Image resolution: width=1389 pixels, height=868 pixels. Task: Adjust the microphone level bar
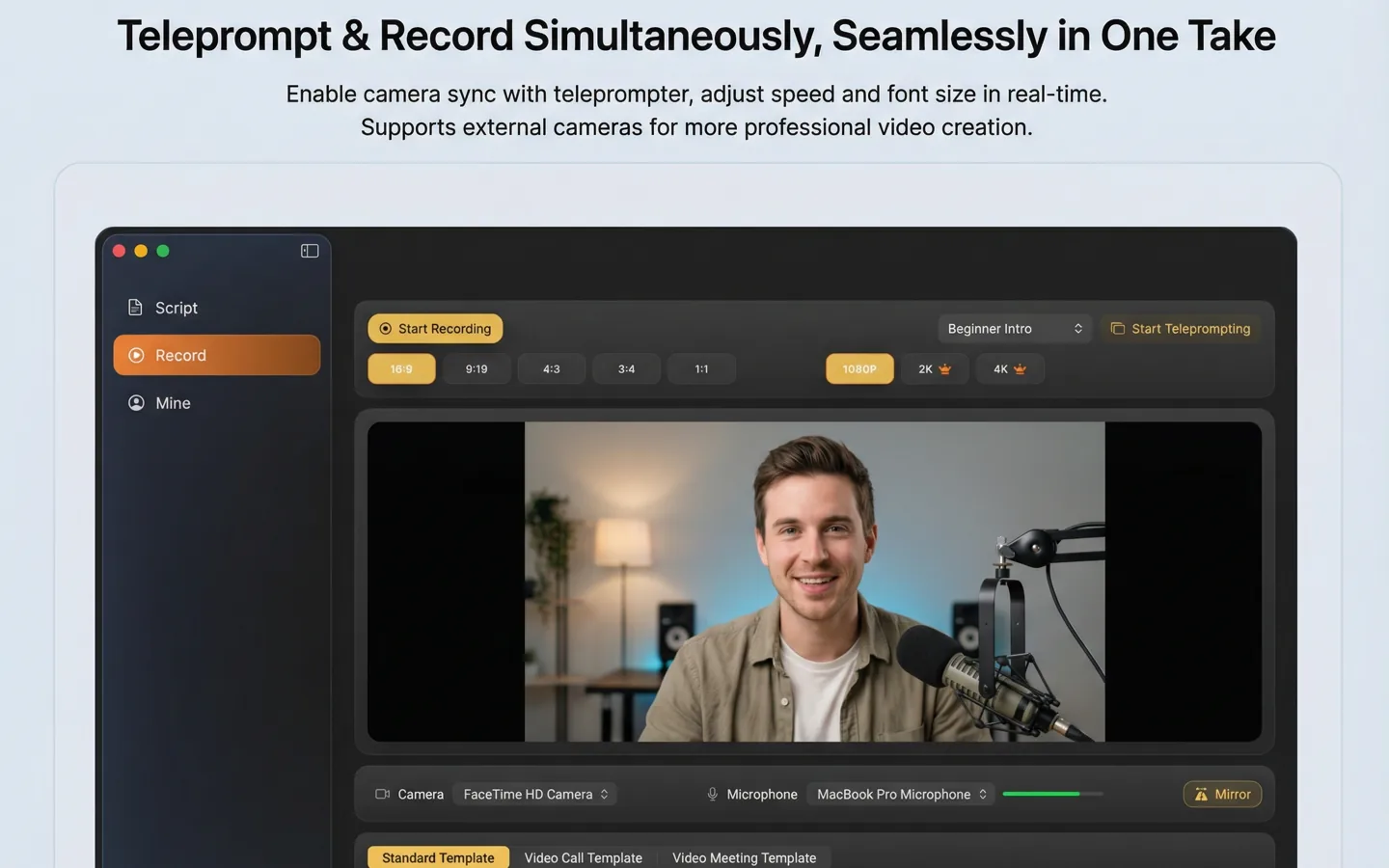click(x=1051, y=794)
